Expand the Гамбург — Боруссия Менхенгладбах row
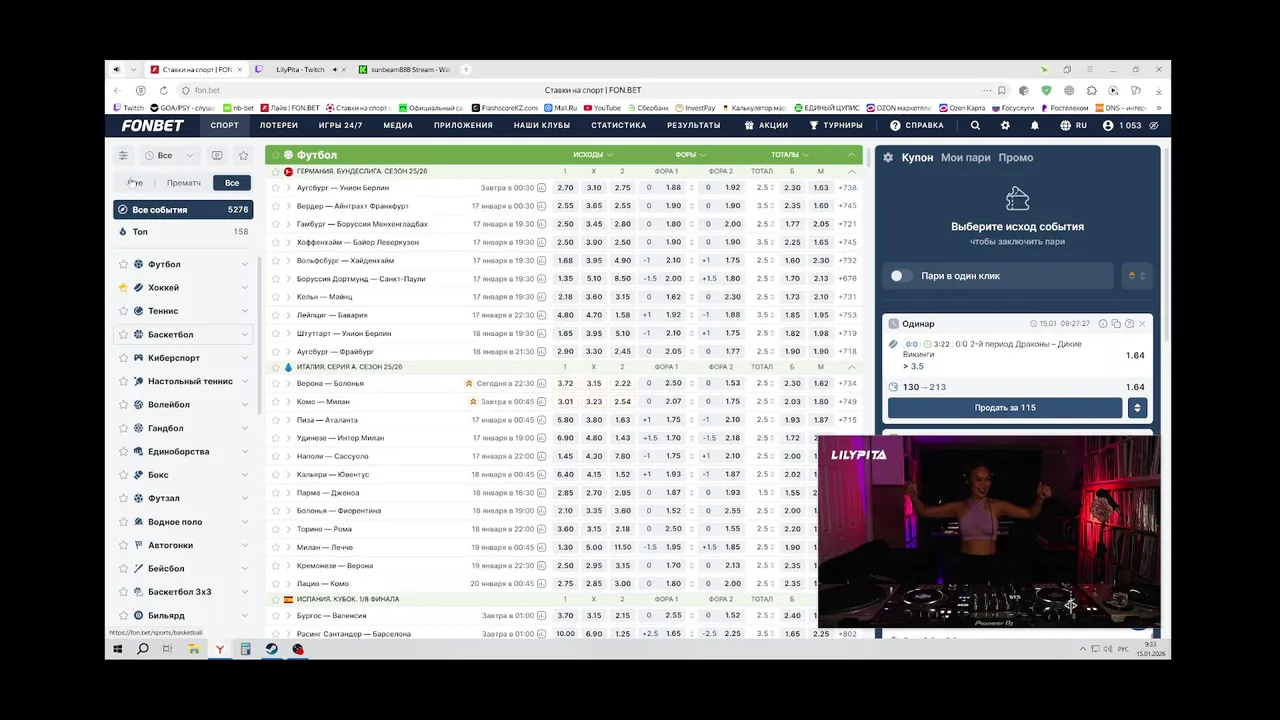Screen dimensions: 1280x720 pos(288,224)
